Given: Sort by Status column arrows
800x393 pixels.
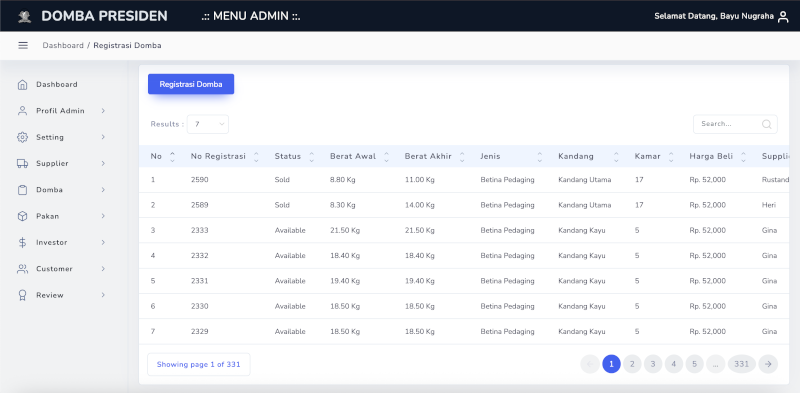Looking at the screenshot, I should (312, 157).
